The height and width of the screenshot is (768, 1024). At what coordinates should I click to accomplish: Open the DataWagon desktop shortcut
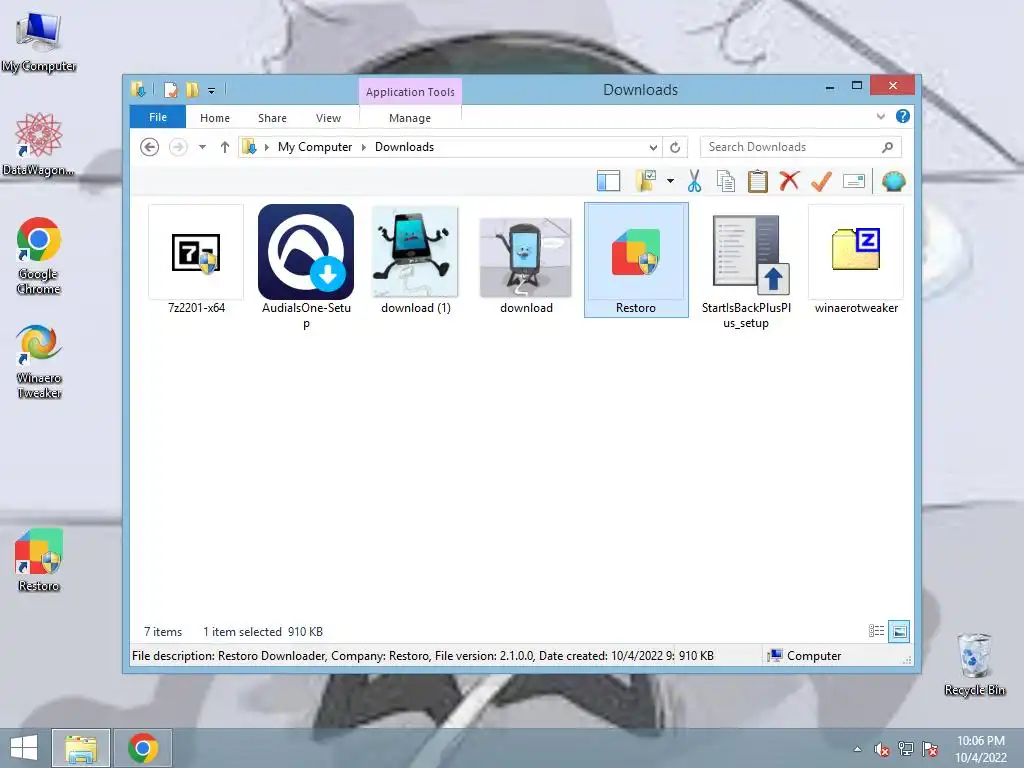pos(39,145)
